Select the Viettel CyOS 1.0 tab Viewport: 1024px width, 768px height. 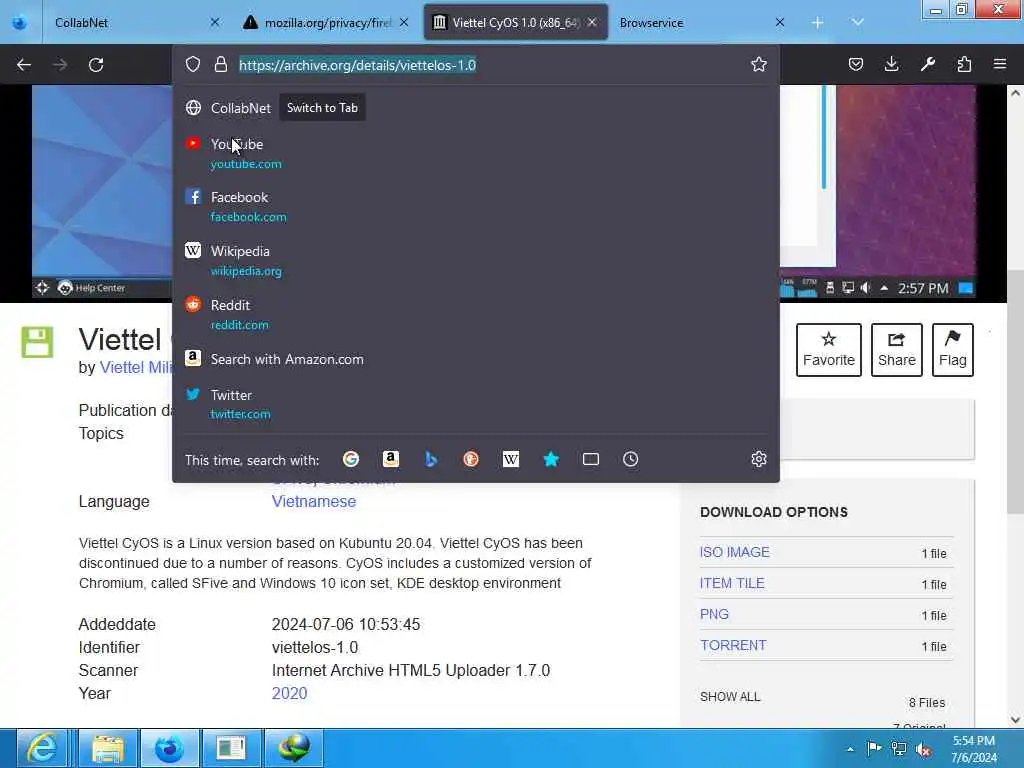515,22
